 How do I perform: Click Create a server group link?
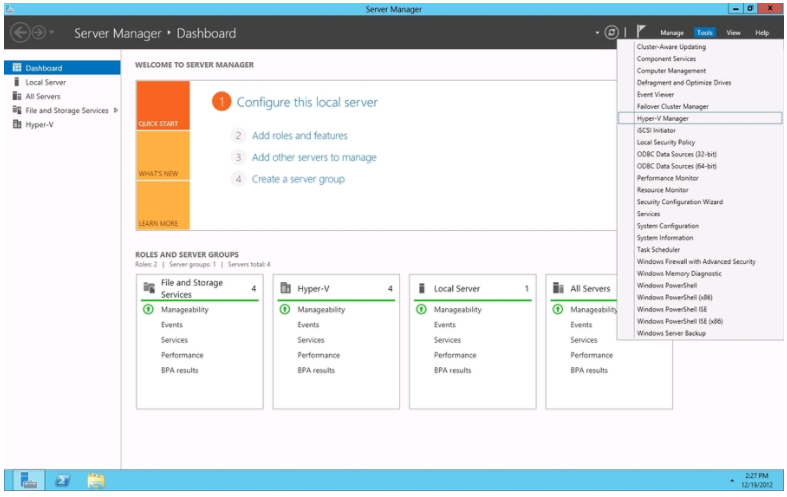pyautogui.click(x=298, y=179)
